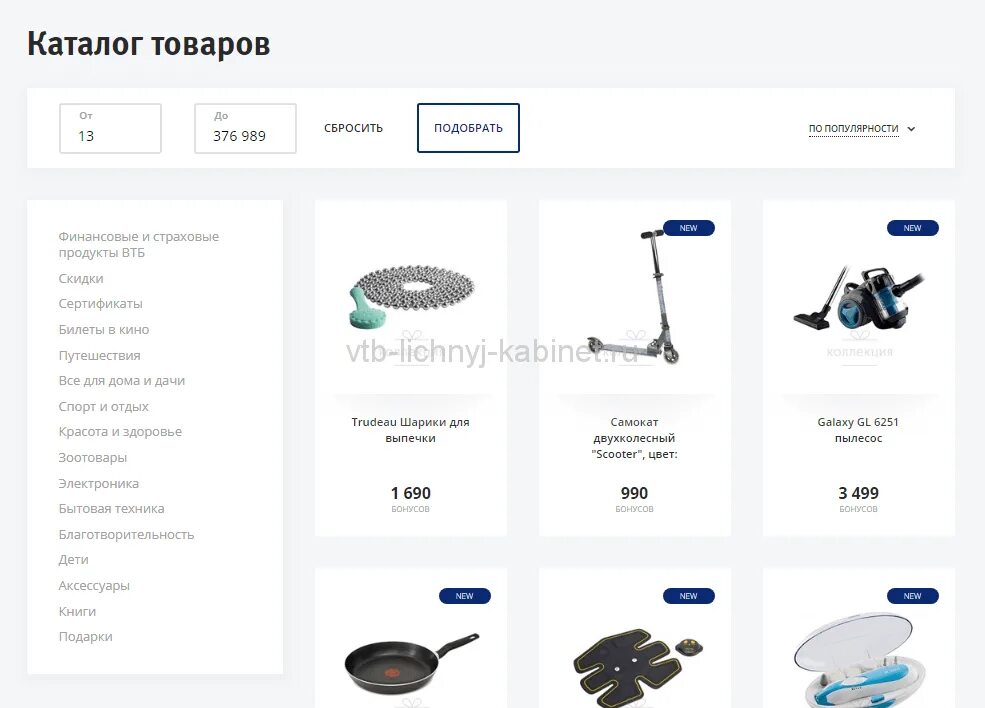Click 'Сбросить' to reset filters
The image size is (985, 708).
pos(354,128)
